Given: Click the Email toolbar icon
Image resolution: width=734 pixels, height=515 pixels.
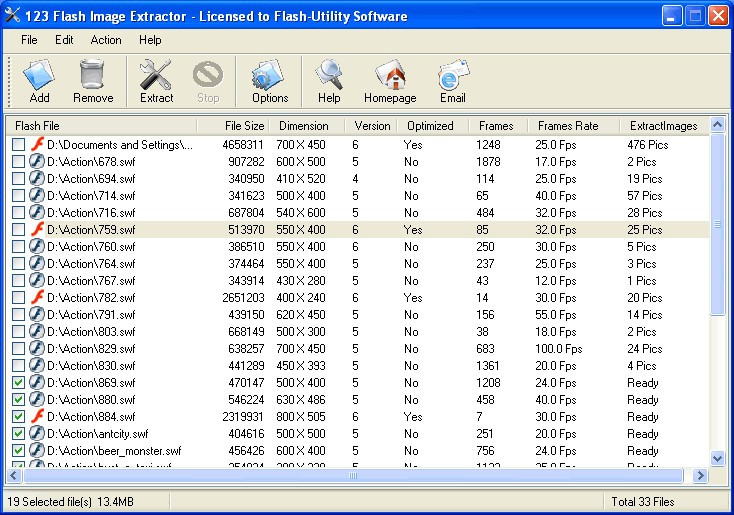Looking at the screenshot, I should pyautogui.click(x=453, y=74).
